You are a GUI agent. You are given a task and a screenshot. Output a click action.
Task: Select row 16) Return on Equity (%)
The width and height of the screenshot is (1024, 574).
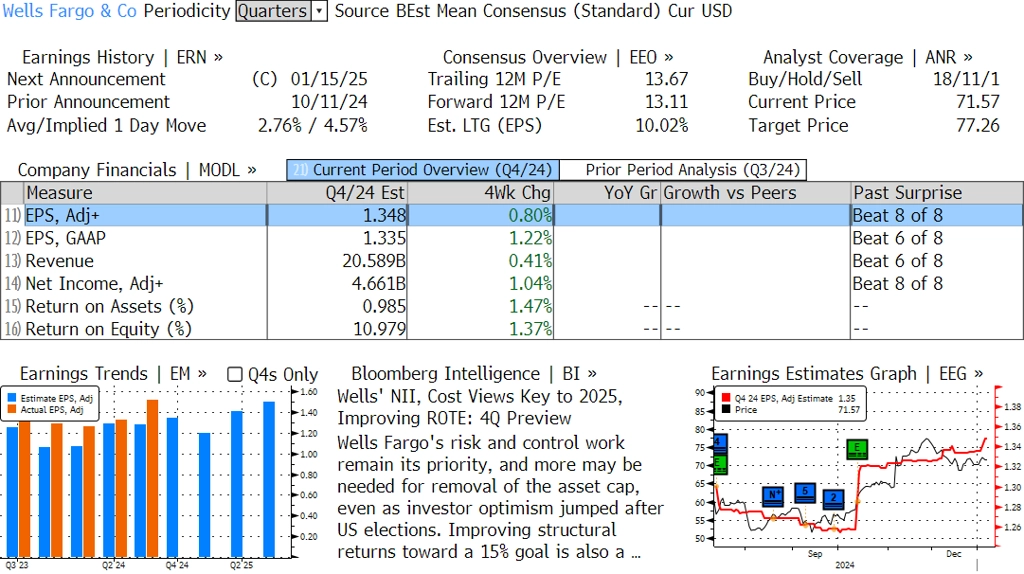click(512, 329)
